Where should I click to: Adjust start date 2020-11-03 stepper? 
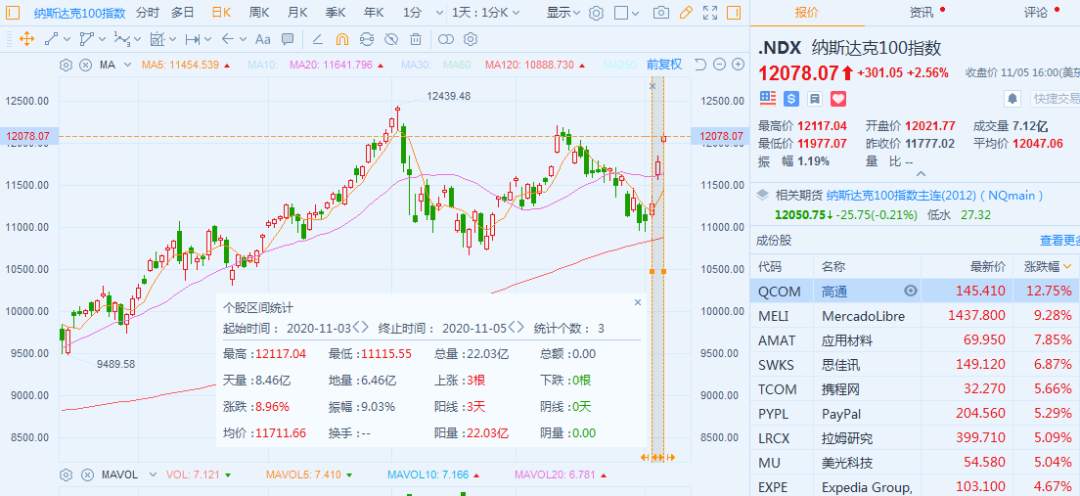pos(362,328)
